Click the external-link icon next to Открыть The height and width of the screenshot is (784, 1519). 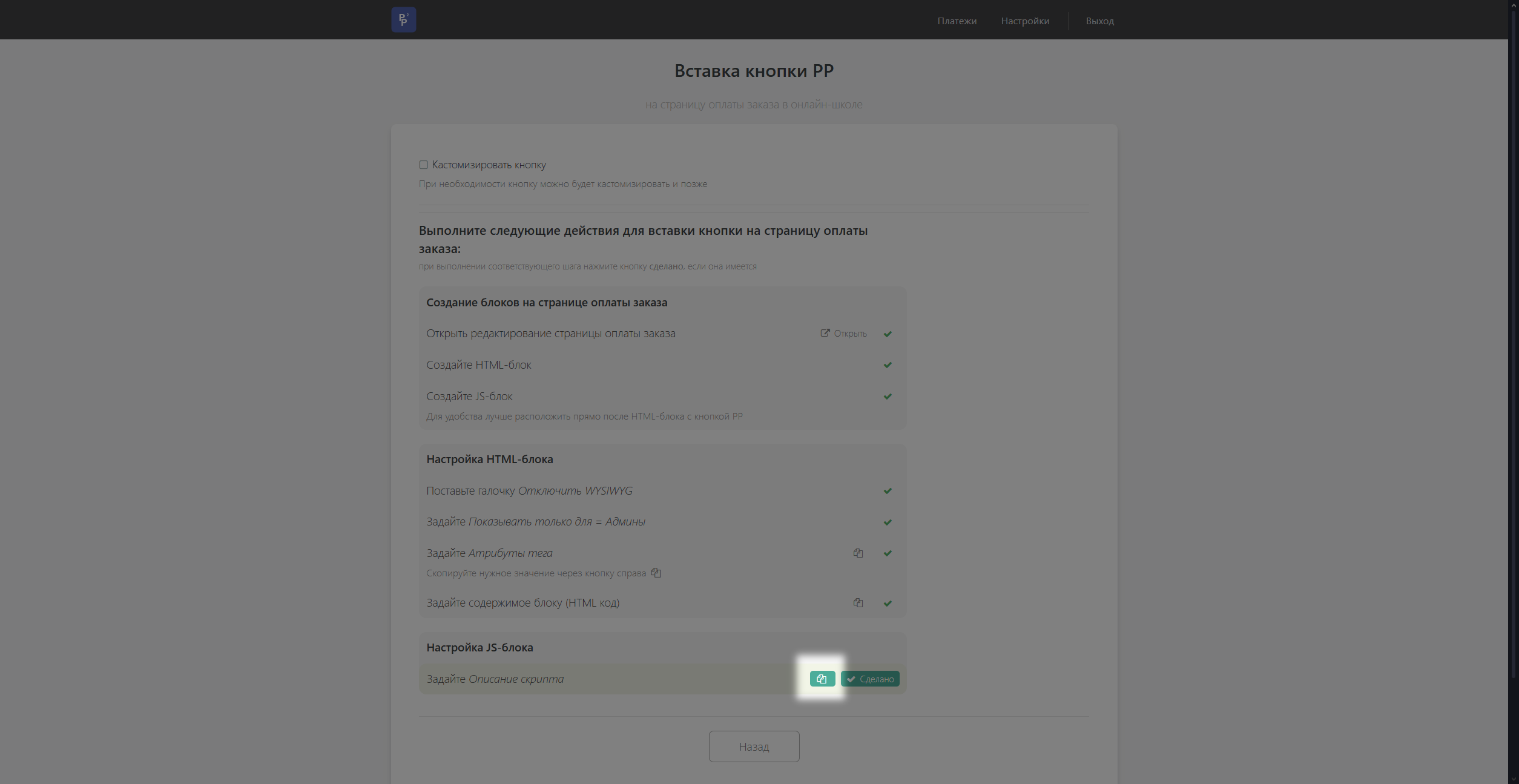(x=825, y=333)
